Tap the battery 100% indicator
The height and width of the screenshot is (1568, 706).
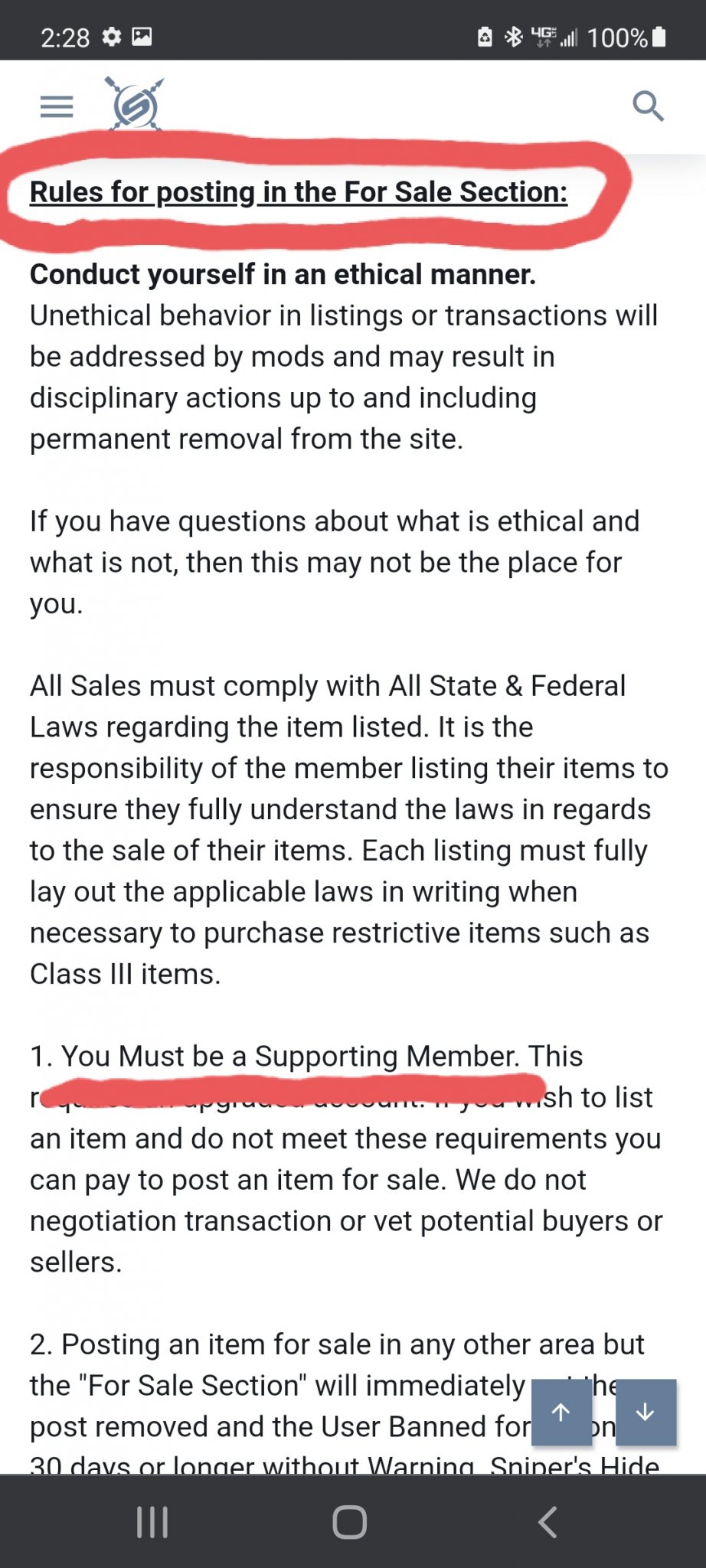click(x=626, y=38)
